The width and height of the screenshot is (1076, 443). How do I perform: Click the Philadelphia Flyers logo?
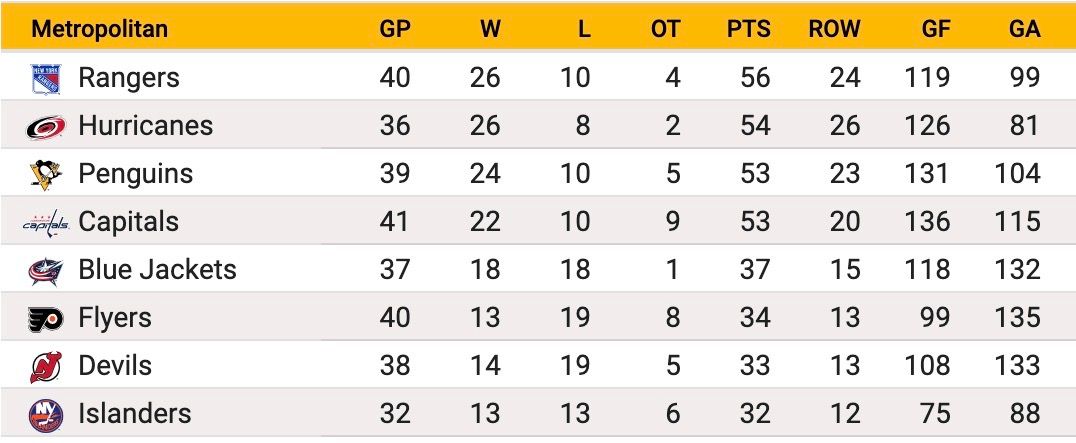(46, 319)
